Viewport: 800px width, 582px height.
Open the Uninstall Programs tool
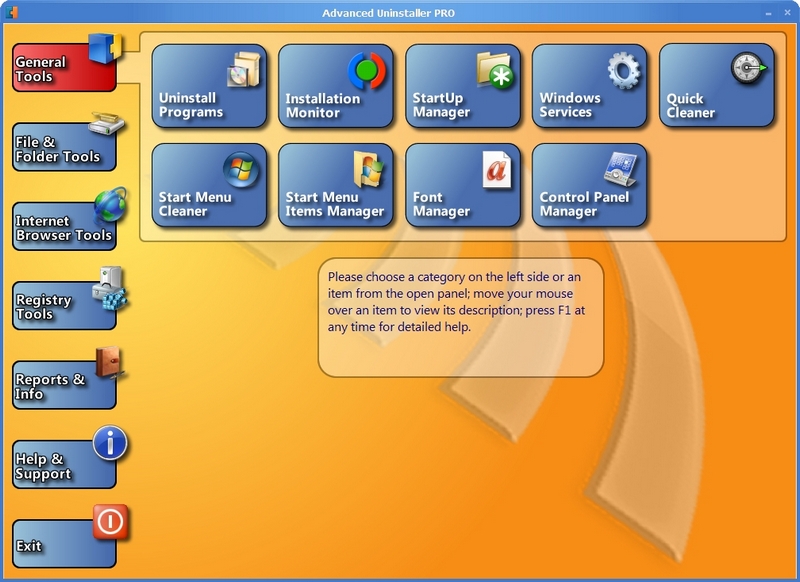[209, 85]
